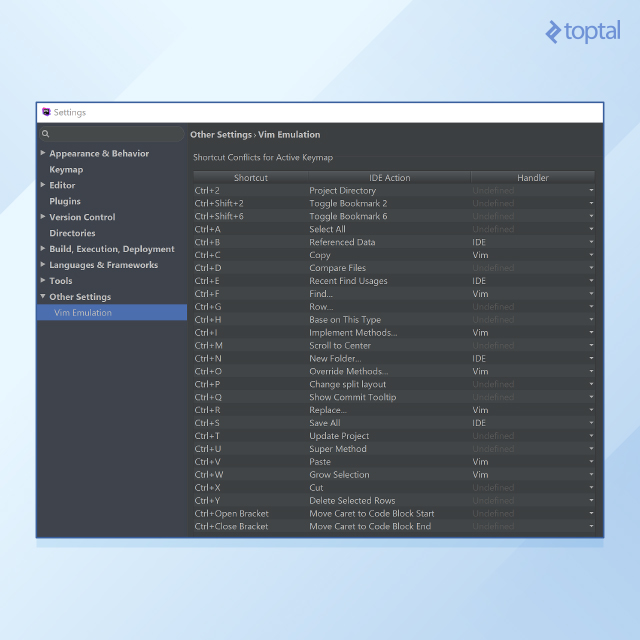The width and height of the screenshot is (640, 640).
Task: Click the search magnifier icon in settings
Action: coord(45,134)
